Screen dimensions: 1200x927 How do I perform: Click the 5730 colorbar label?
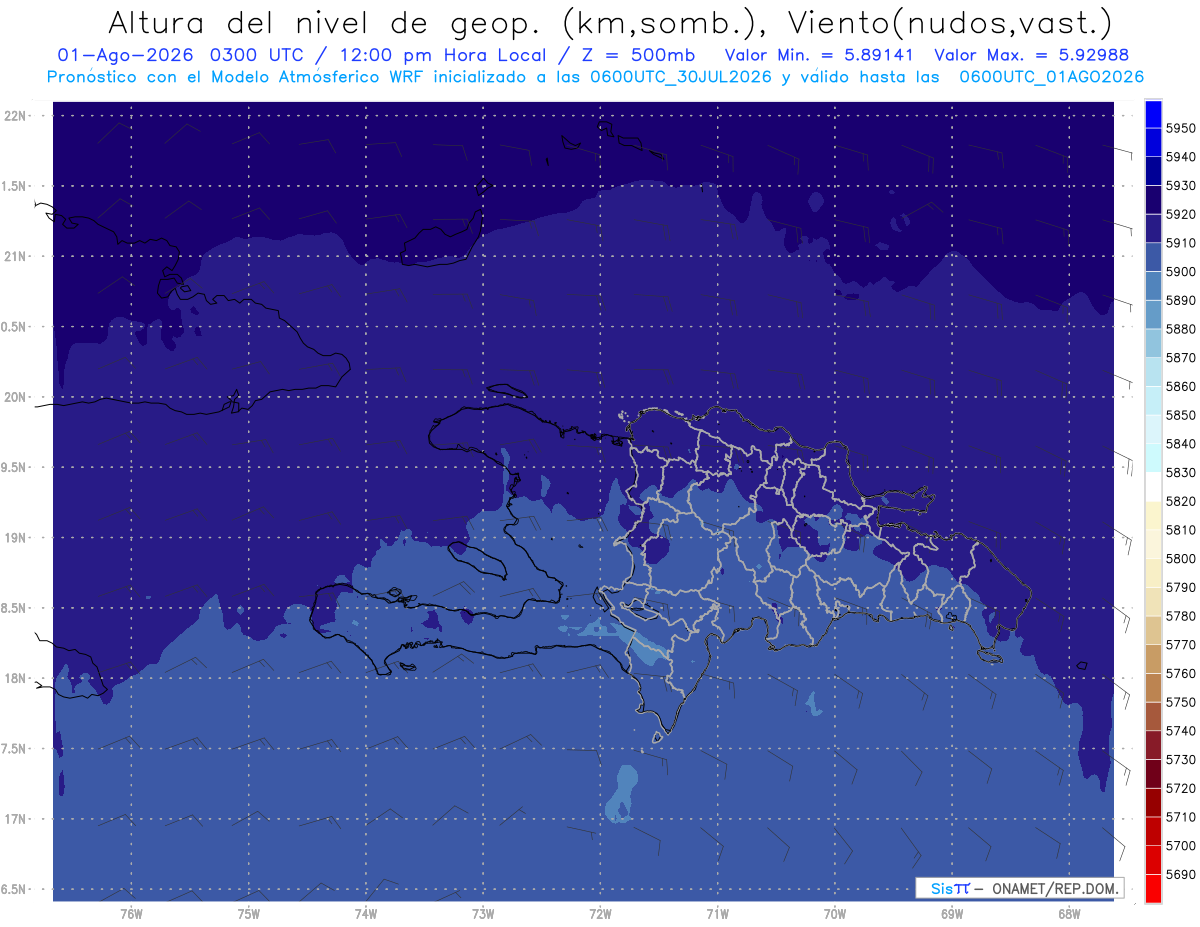(x=1181, y=759)
